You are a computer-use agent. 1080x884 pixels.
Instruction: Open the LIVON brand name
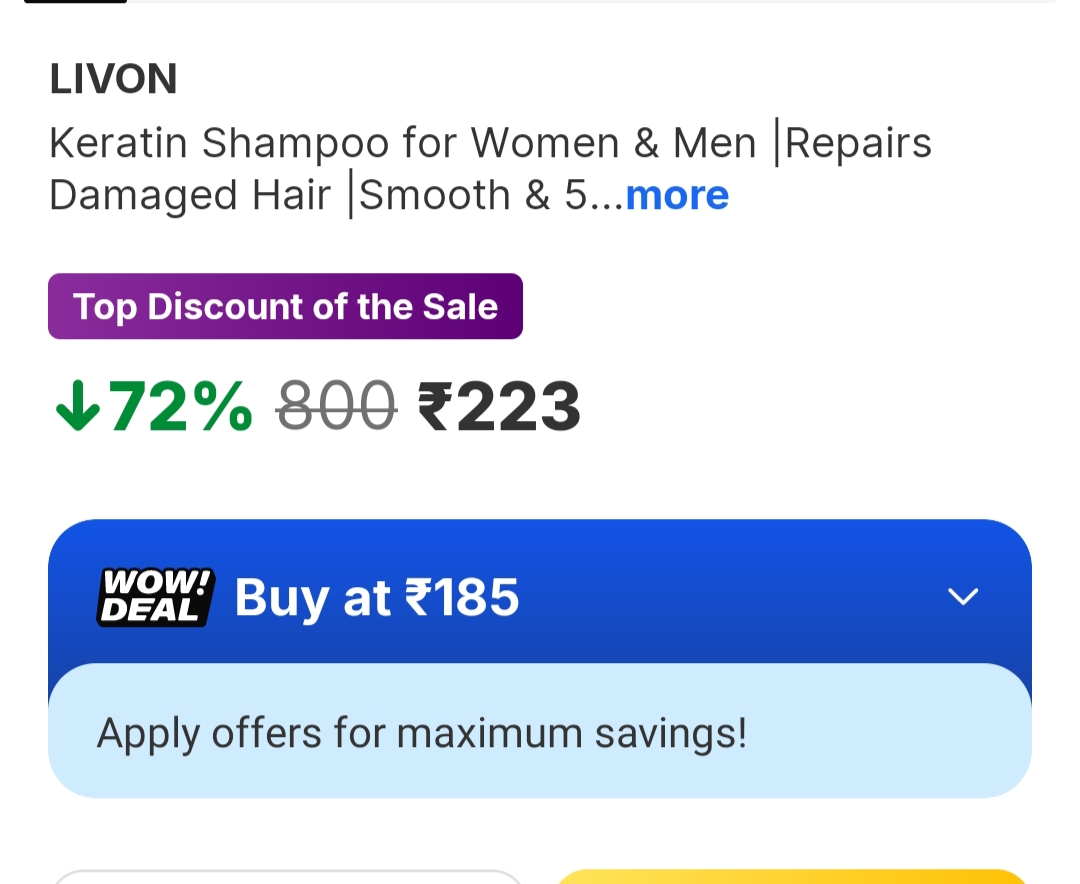click(114, 79)
